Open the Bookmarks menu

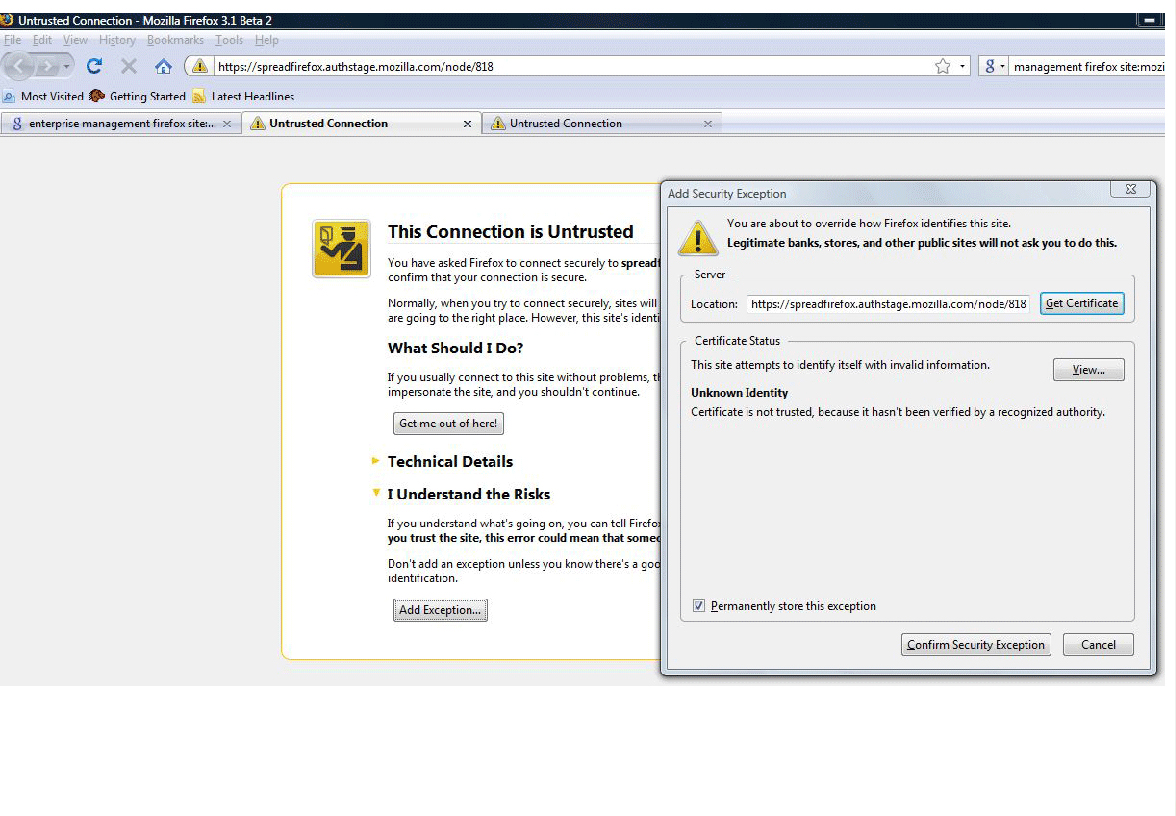[x=175, y=40]
